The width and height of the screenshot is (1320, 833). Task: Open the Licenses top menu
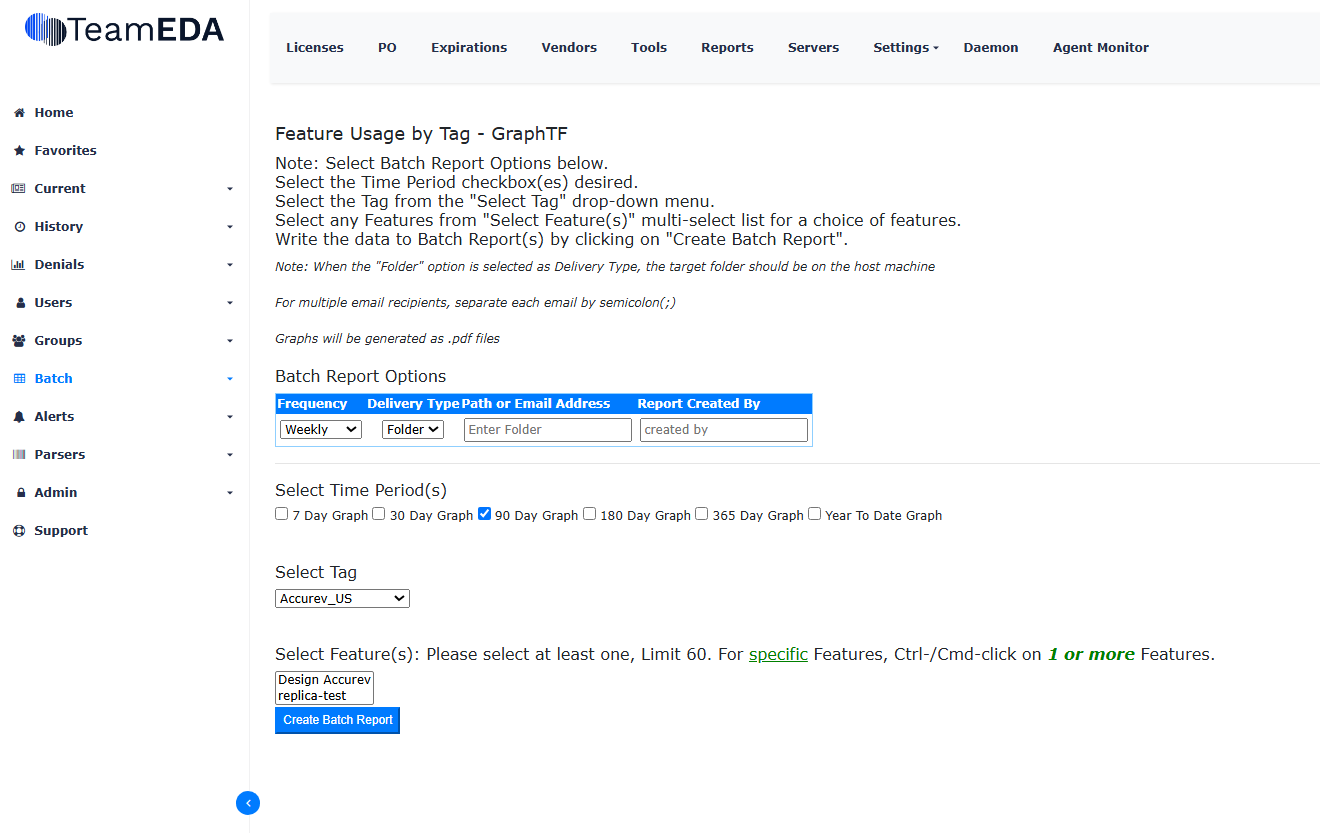pyautogui.click(x=315, y=47)
